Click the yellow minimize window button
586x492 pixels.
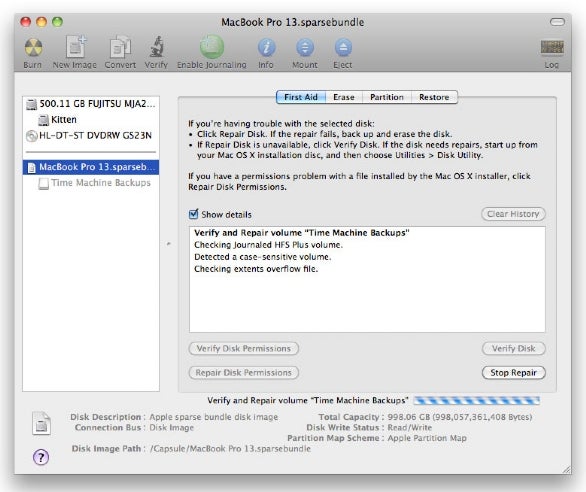point(41,22)
